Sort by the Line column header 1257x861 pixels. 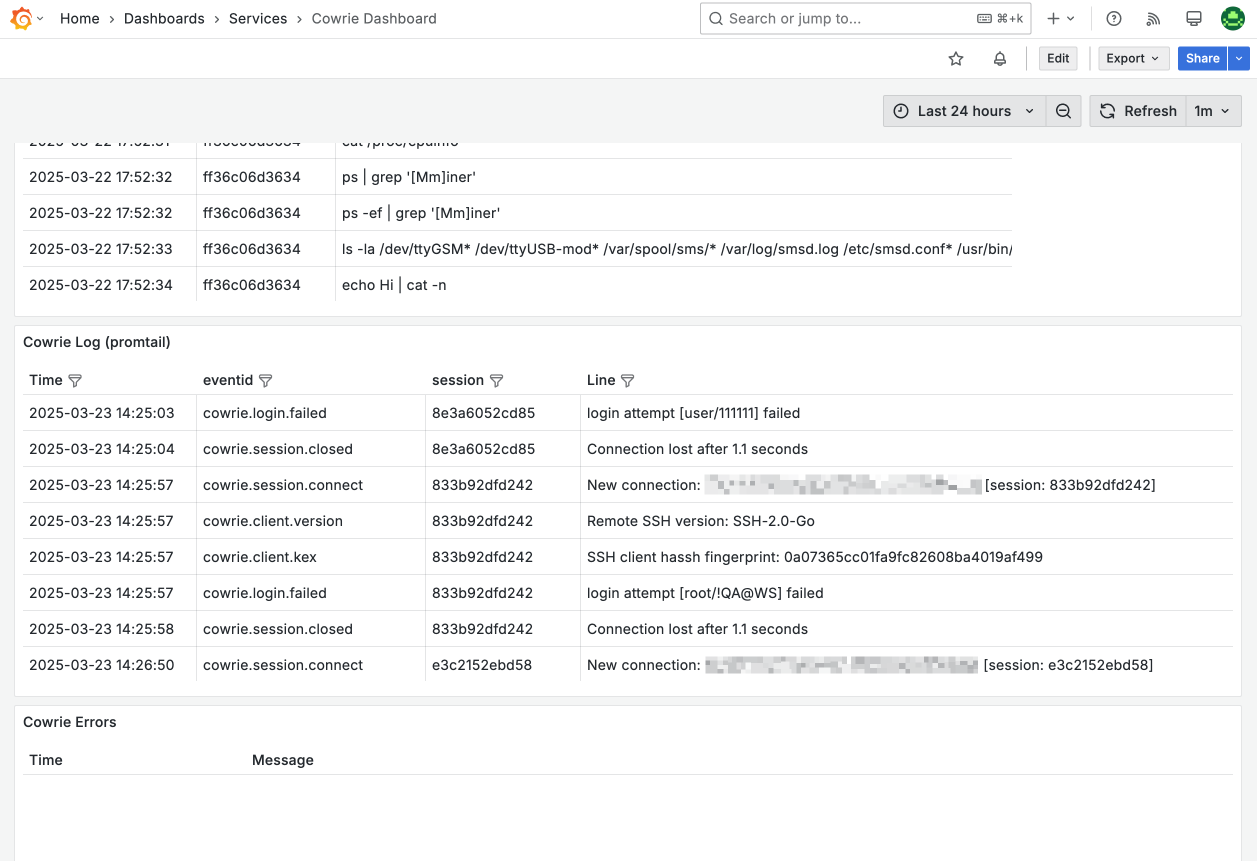coord(601,380)
